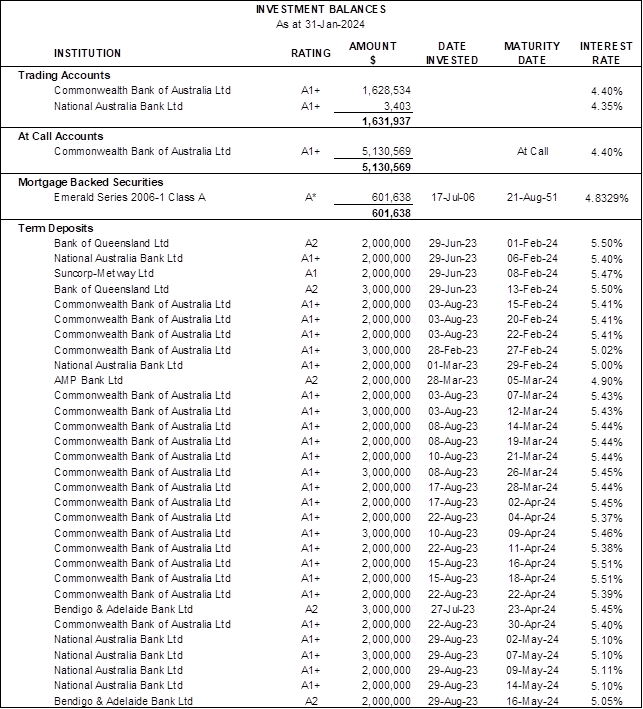The height and width of the screenshot is (709, 643).
Task: Select the maturity date 16-May-24
Action: click(532, 701)
